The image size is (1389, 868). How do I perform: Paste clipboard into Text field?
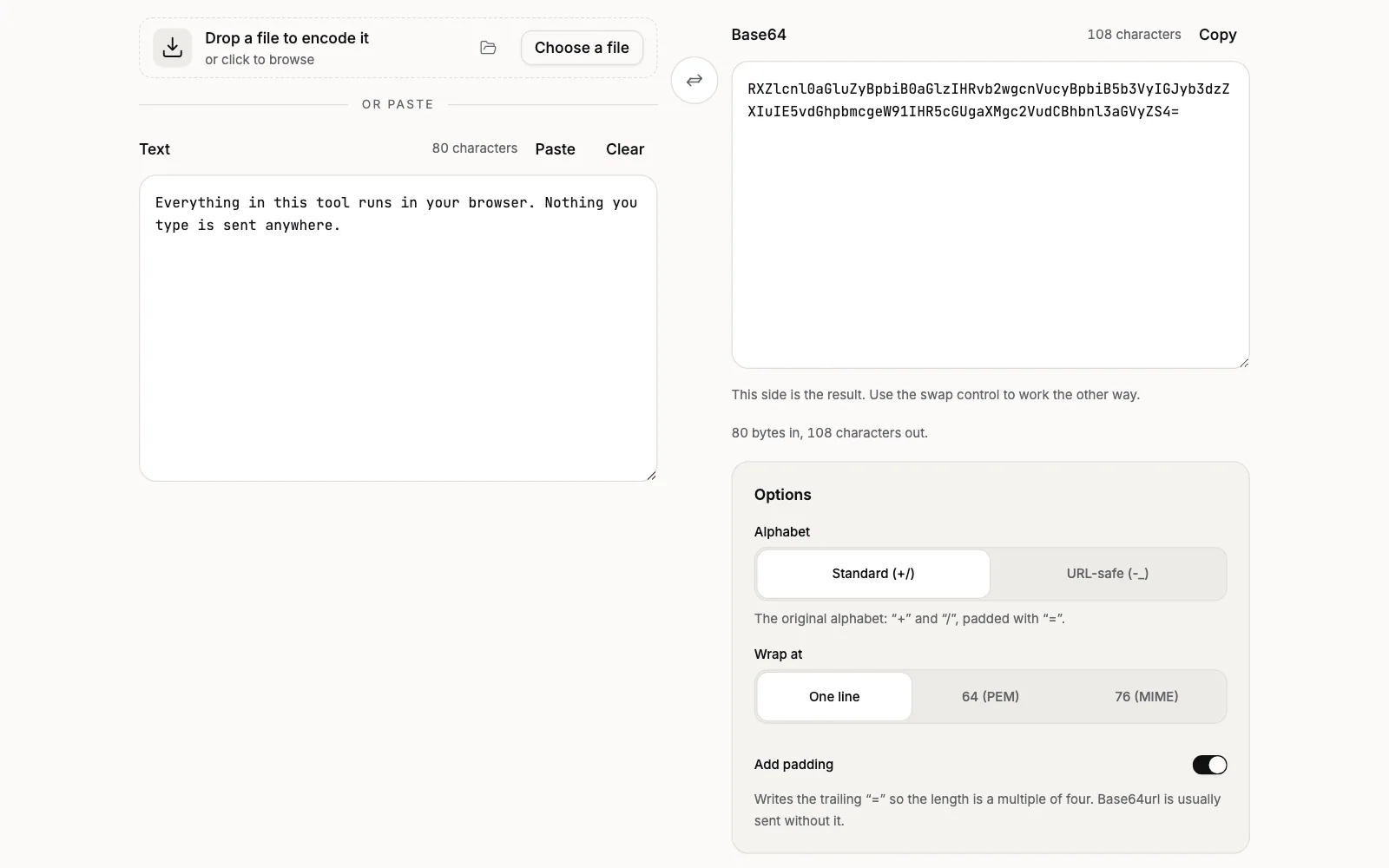pyautogui.click(x=556, y=149)
